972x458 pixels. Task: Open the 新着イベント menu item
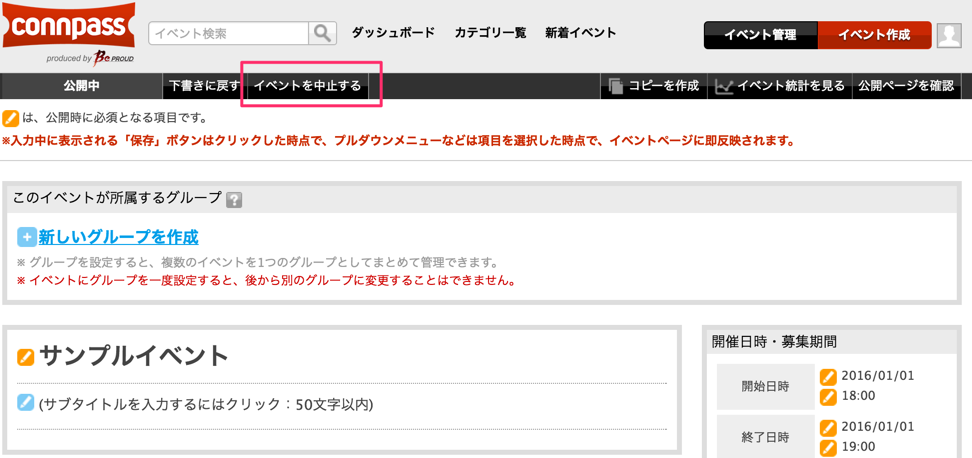click(x=581, y=33)
